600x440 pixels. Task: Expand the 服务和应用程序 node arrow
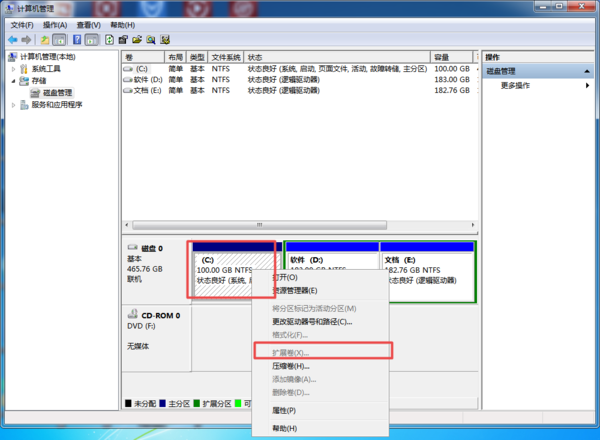coord(13,104)
